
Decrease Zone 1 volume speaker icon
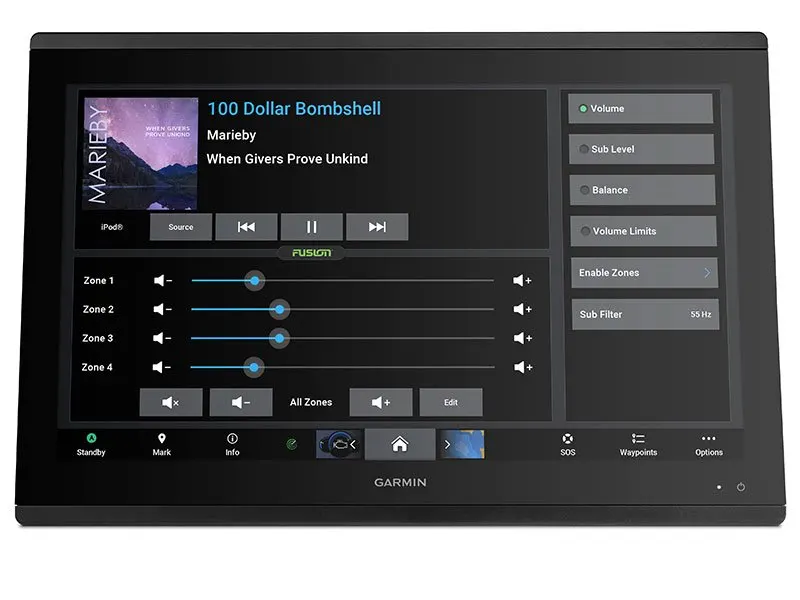click(163, 281)
